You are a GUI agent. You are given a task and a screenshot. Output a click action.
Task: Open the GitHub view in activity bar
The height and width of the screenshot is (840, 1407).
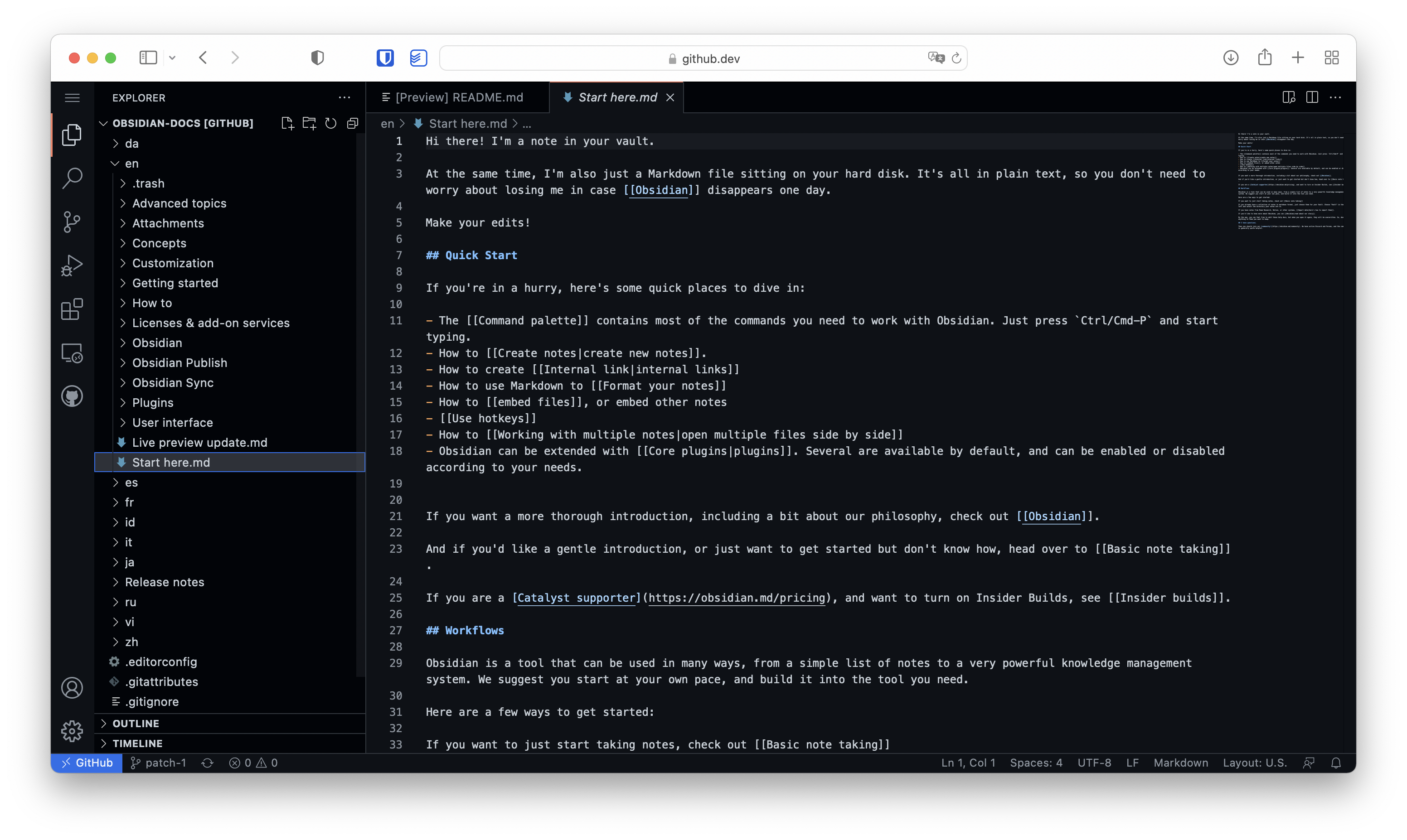click(x=72, y=396)
